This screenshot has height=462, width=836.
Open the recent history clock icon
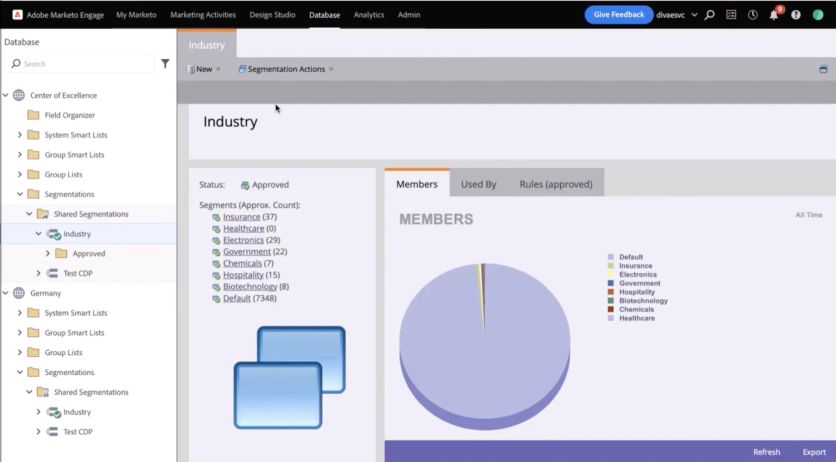pyautogui.click(x=752, y=15)
